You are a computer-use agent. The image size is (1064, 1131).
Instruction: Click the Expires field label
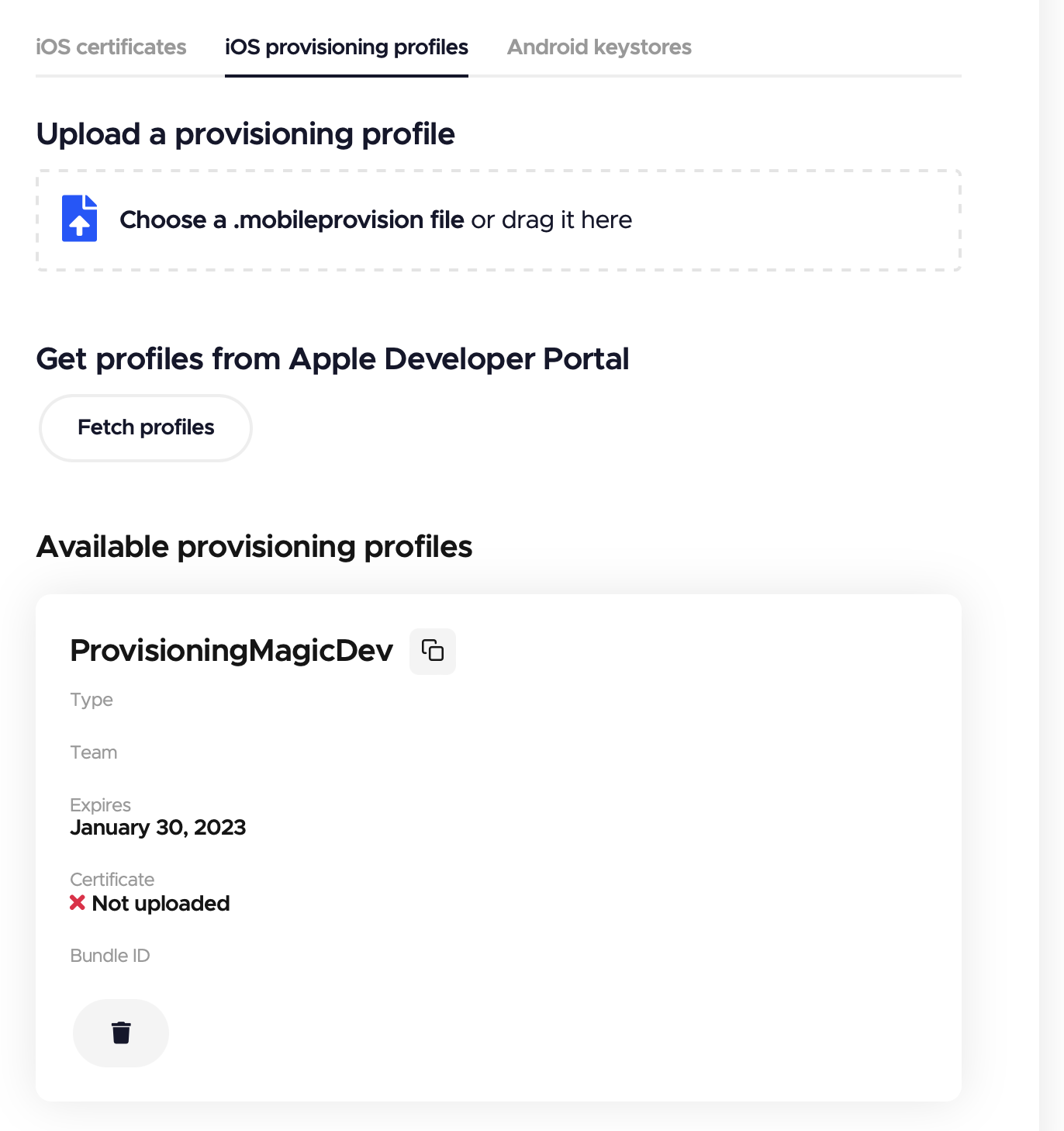point(101,805)
